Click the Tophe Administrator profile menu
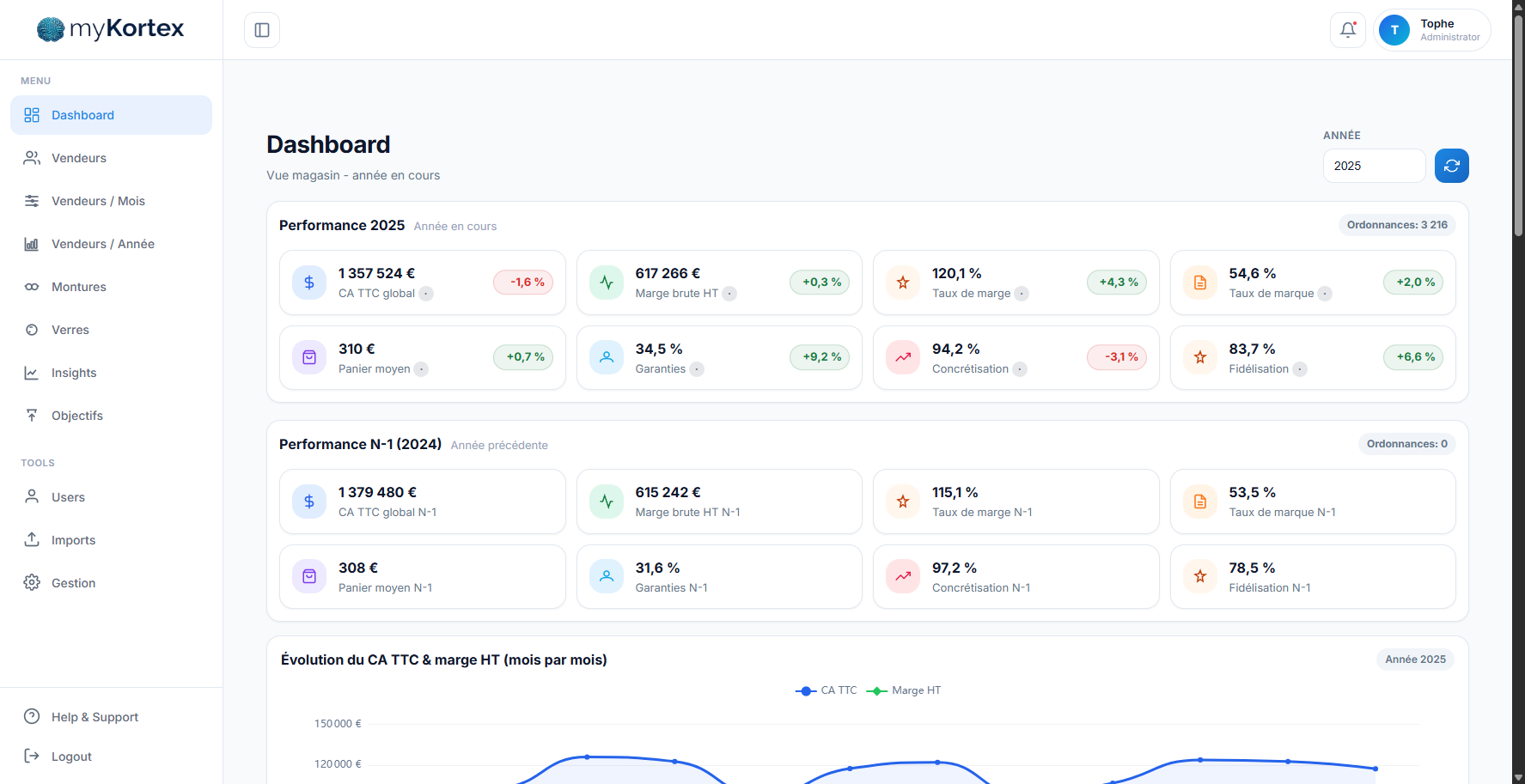1525x784 pixels. [x=1431, y=29]
